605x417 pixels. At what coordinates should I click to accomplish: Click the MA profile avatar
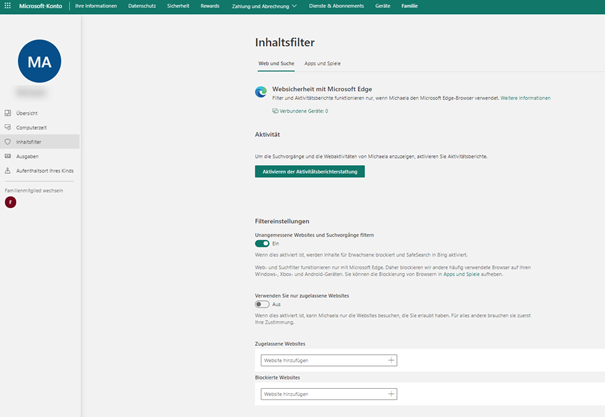coord(39,61)
